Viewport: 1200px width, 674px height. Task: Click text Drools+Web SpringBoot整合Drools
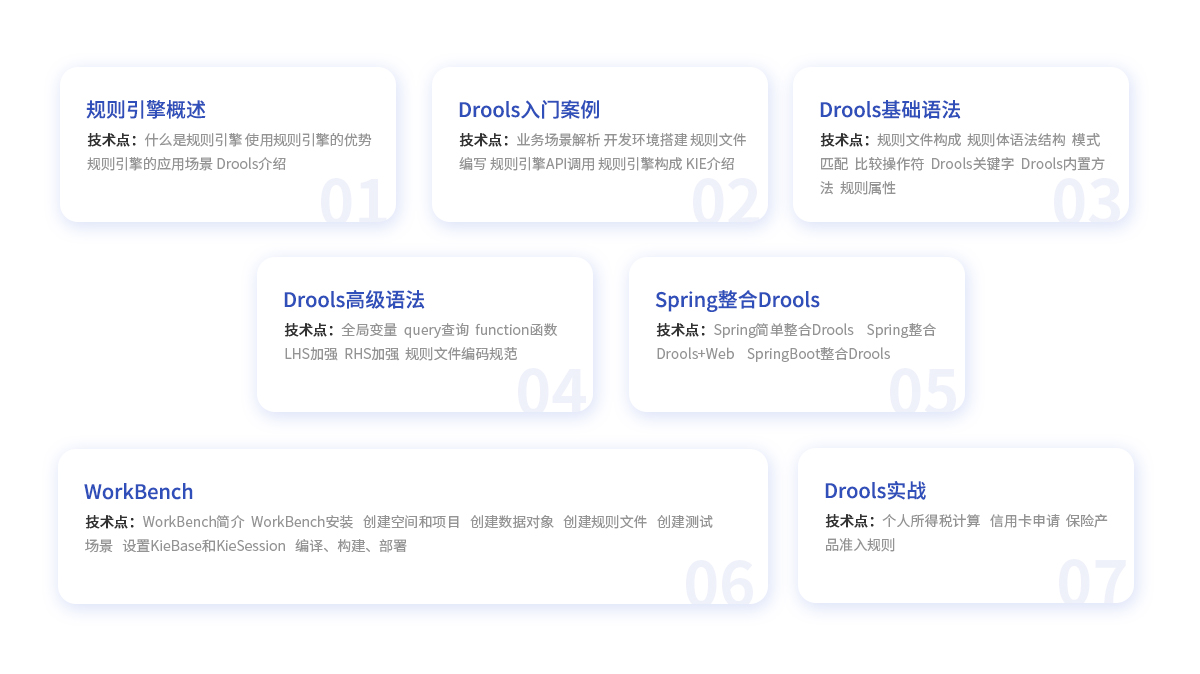(773, 354)
